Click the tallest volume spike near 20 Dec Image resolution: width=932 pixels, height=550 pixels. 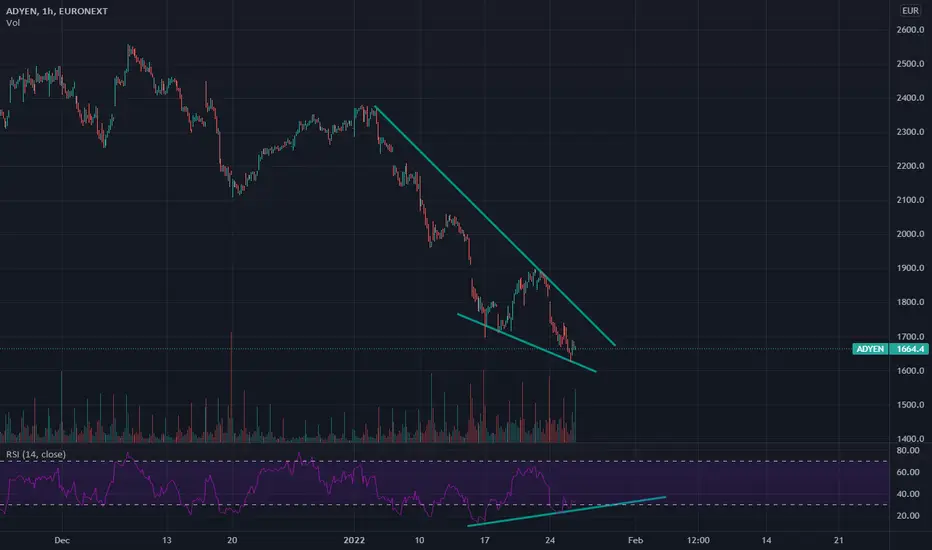pos(231,387)
